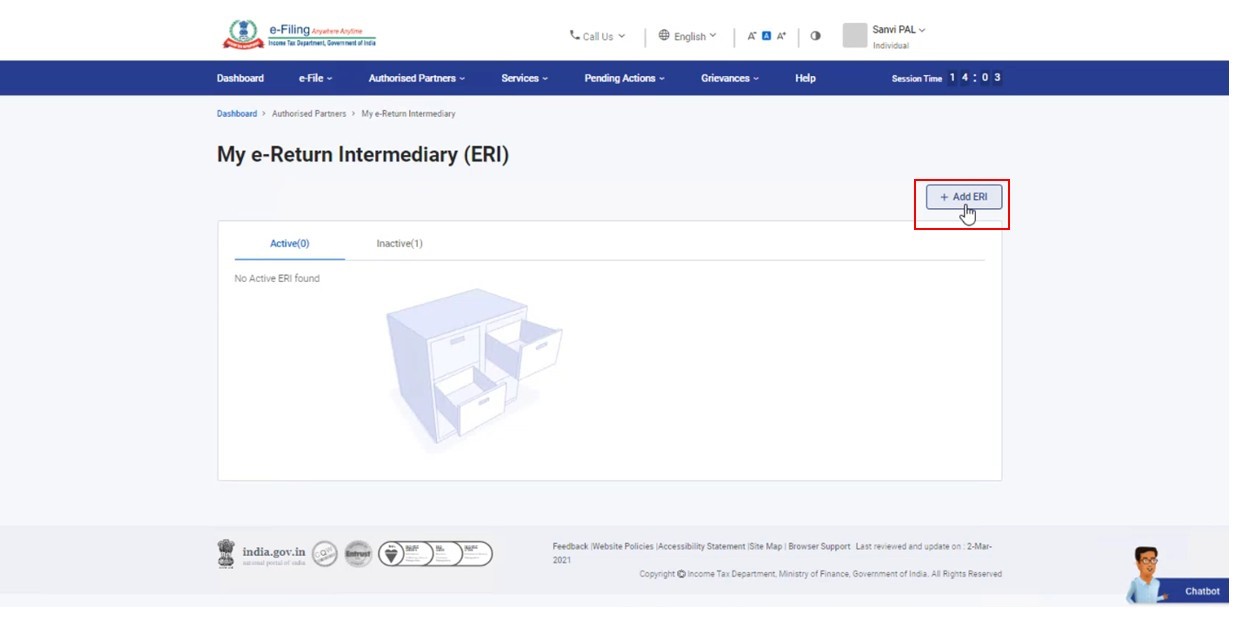This screenshot has height=619, width=1235.
Task: Go to Dashboard via breadcrumb link
Action: tap(237, 114)
